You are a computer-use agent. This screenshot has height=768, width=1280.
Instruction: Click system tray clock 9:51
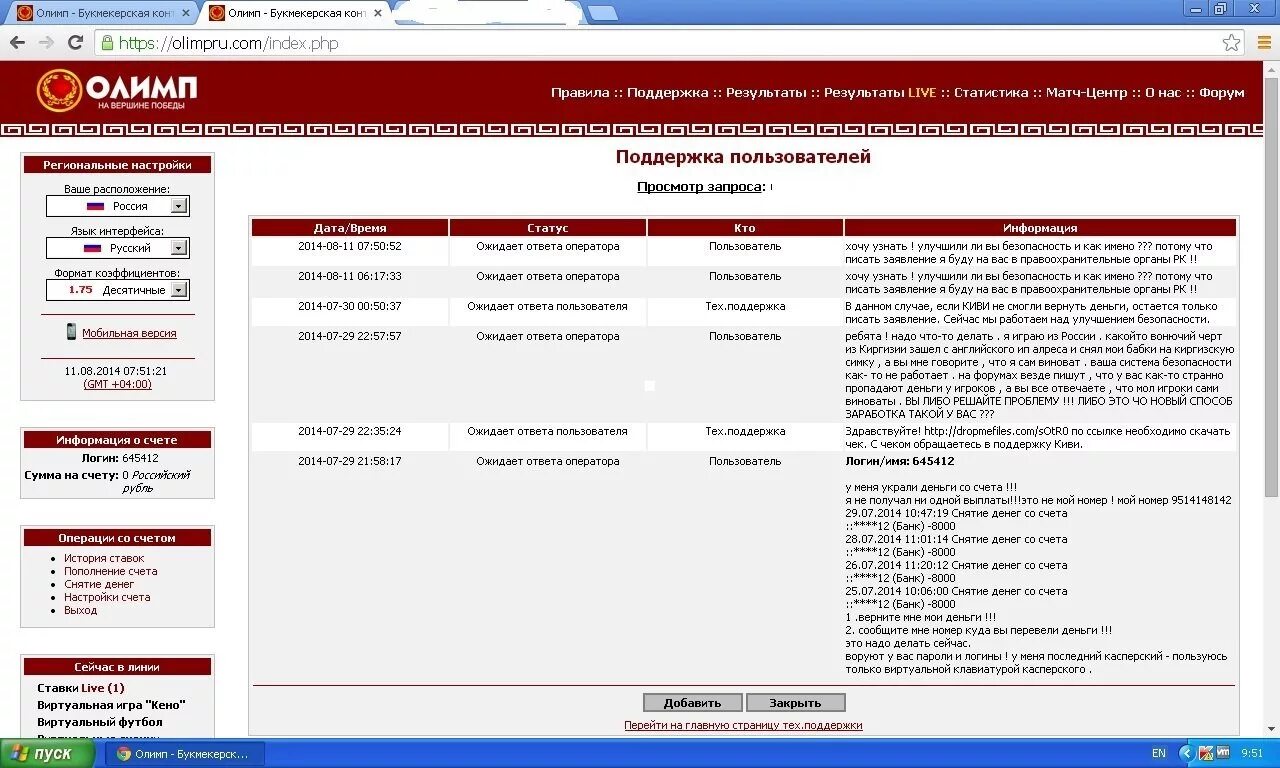pos(1251,753)
